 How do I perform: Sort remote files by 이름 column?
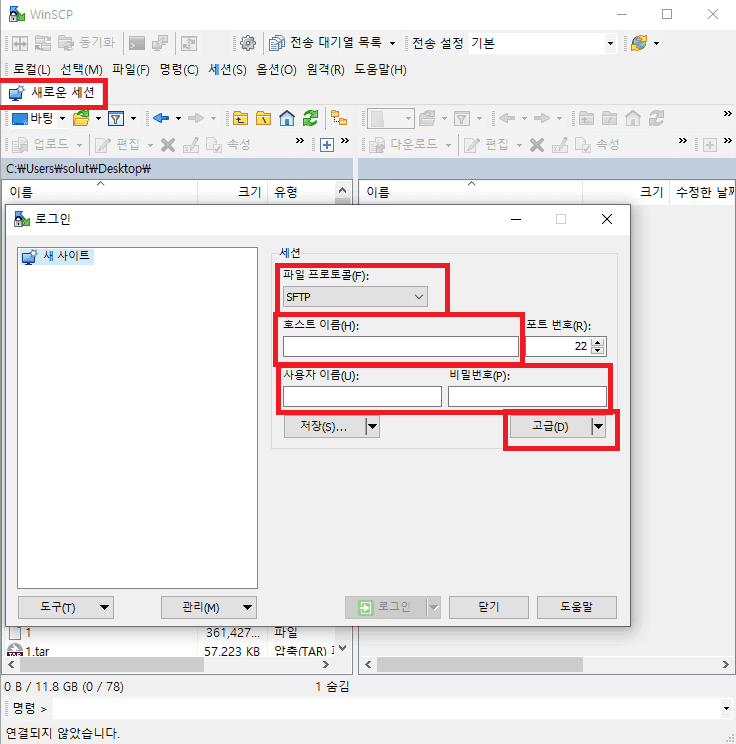point(470,192)
